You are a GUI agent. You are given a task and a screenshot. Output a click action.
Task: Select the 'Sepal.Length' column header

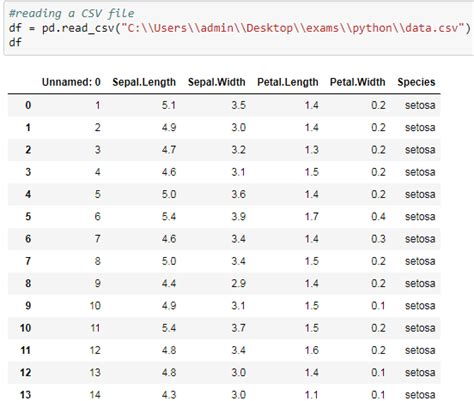[144, 82]
